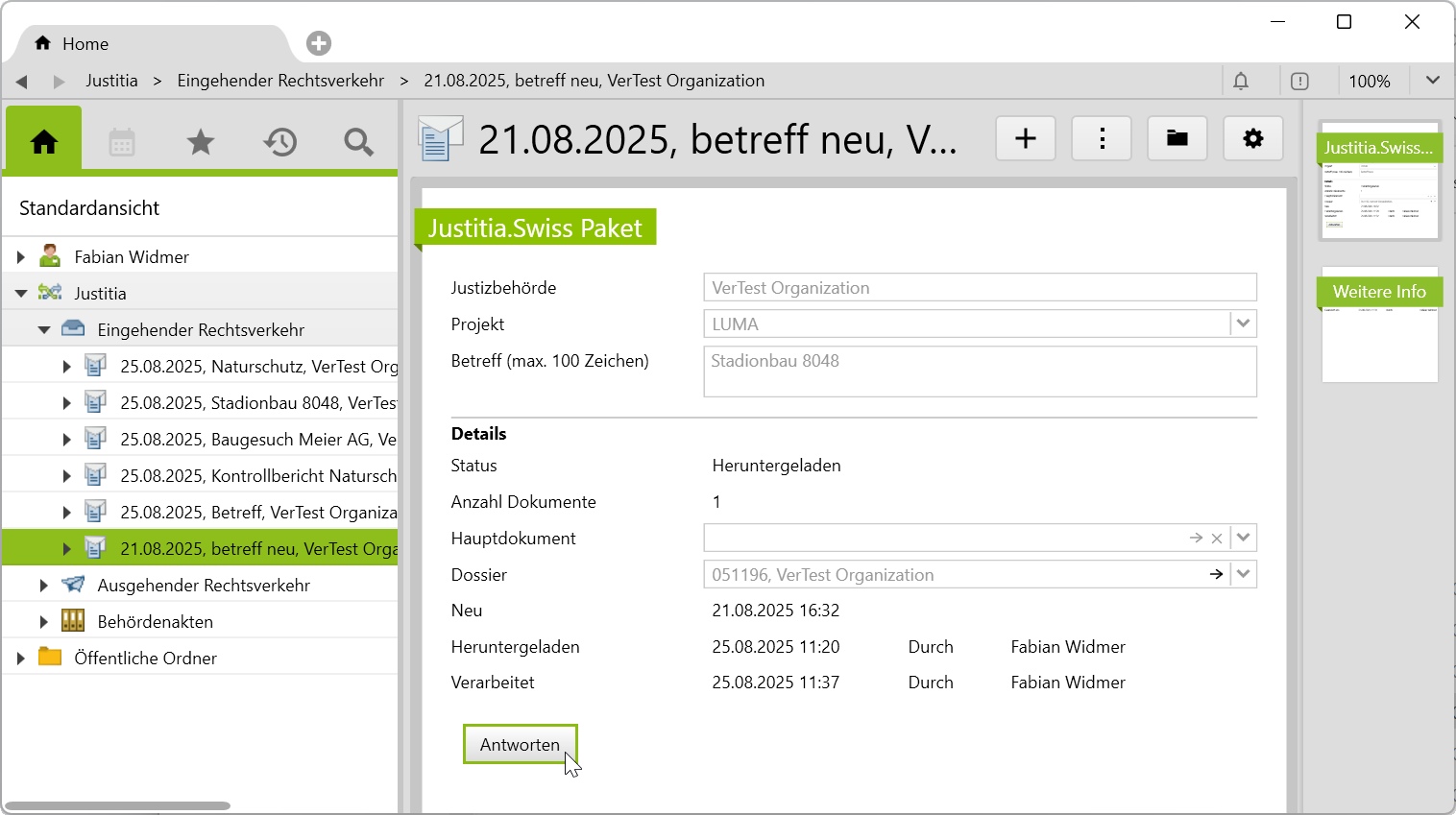1456x815 pixels.
Task: Open the Projekt dropdown arrow
Action: click(1244, 324)
